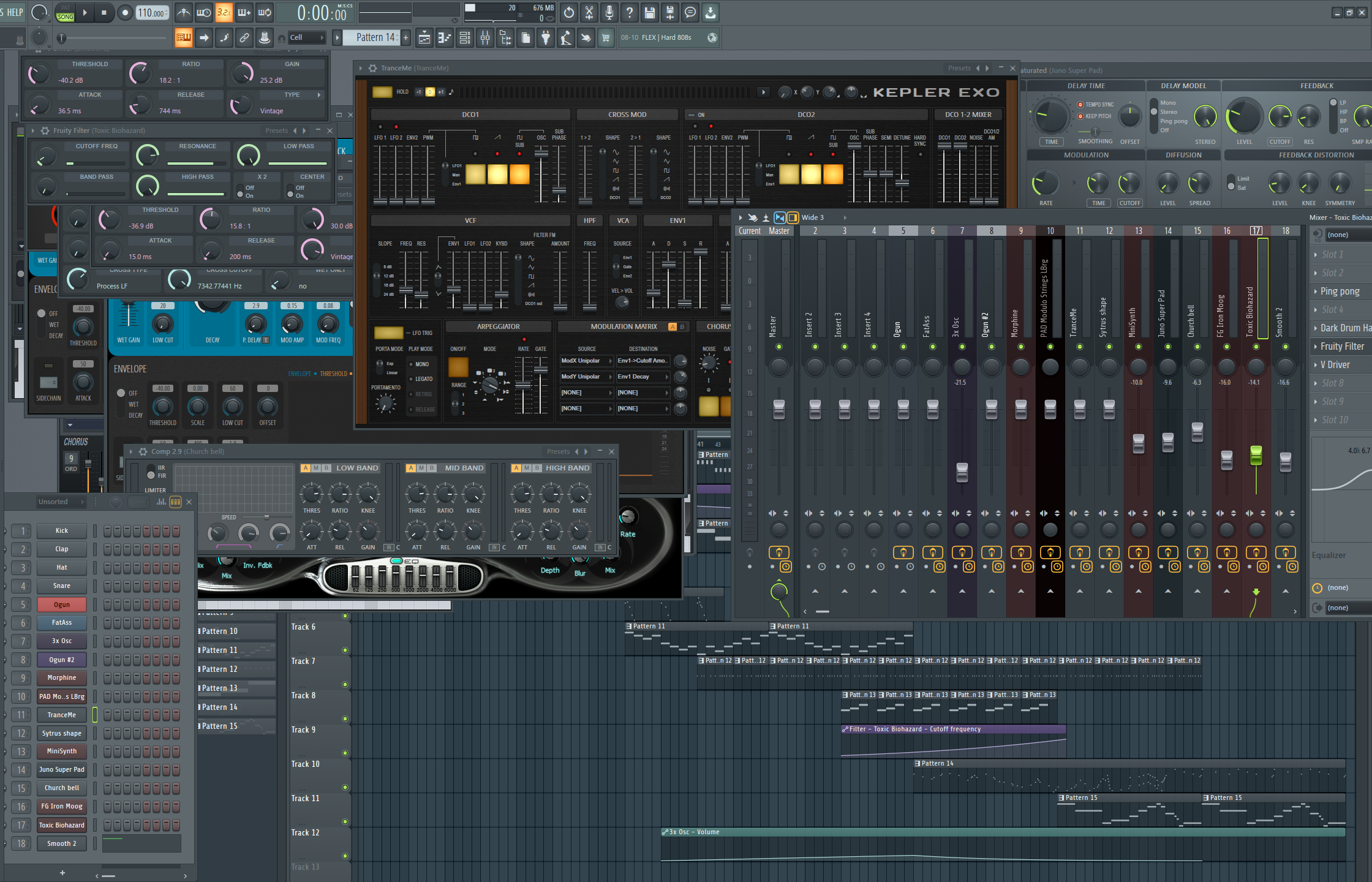Click the stamp icon in toolbar
This screenshot has width=1372, height=882.
coord(264,38)
